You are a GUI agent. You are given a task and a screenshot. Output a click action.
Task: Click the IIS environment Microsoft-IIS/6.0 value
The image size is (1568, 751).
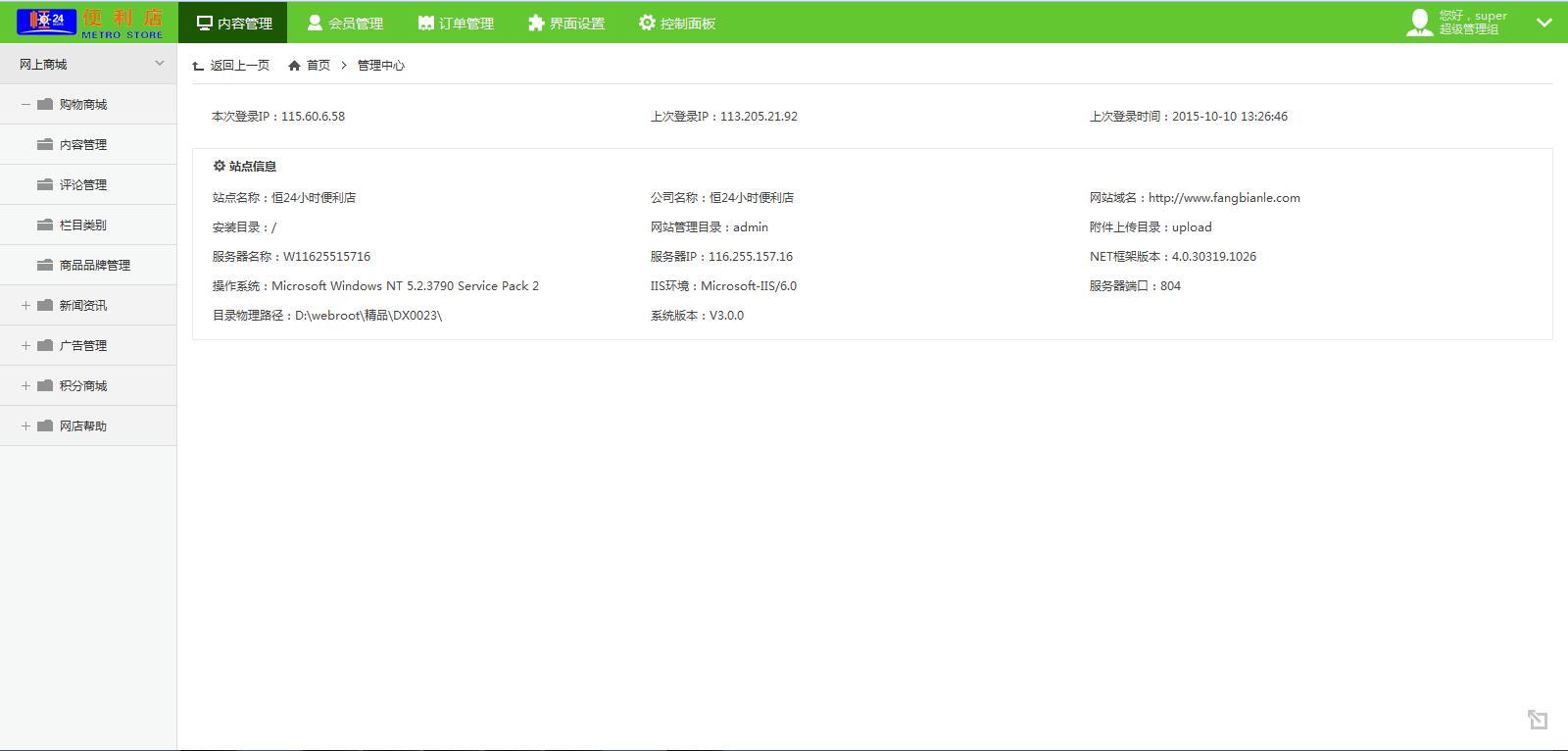pyautogui.click(x=749, y=285)
